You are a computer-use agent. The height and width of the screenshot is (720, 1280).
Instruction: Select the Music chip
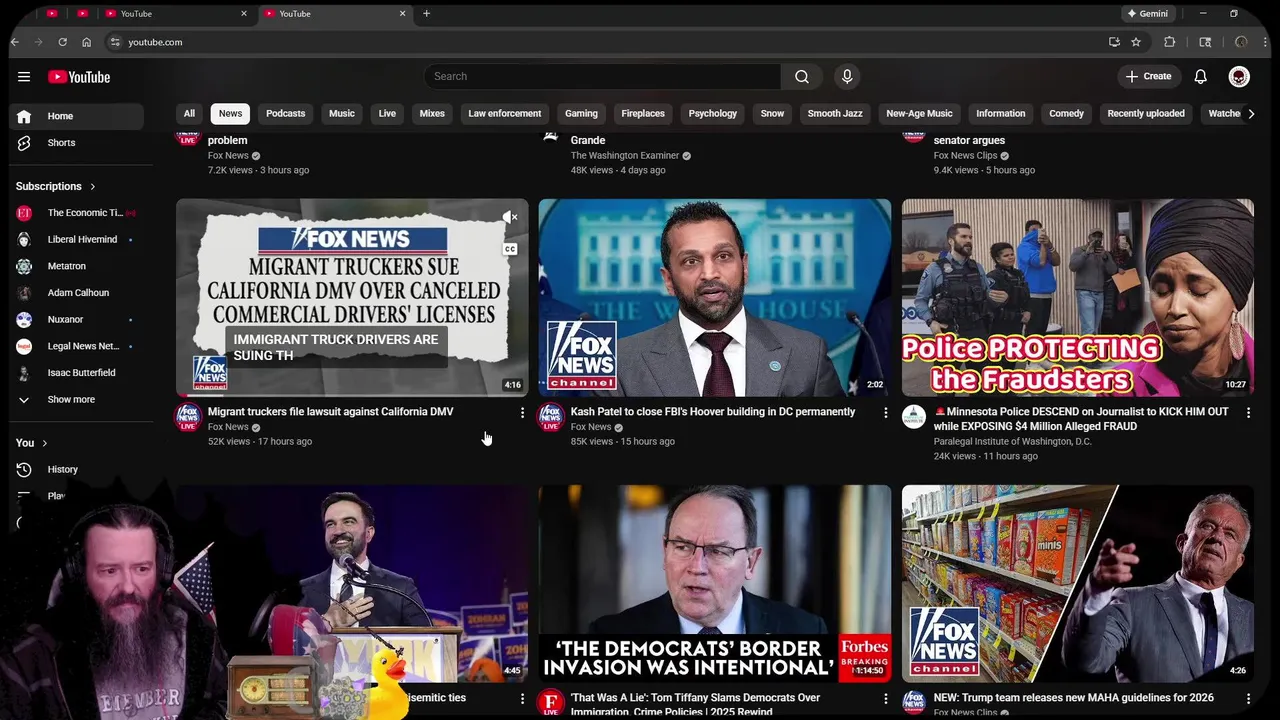(x=342, y=113)
